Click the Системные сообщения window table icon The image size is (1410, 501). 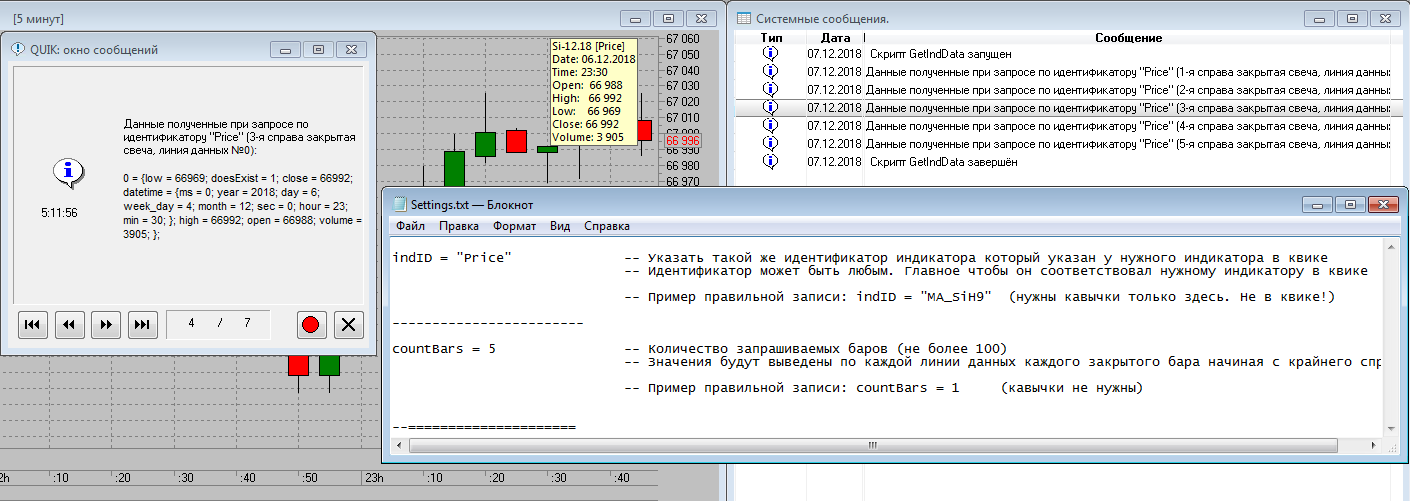tap(744, 18)
